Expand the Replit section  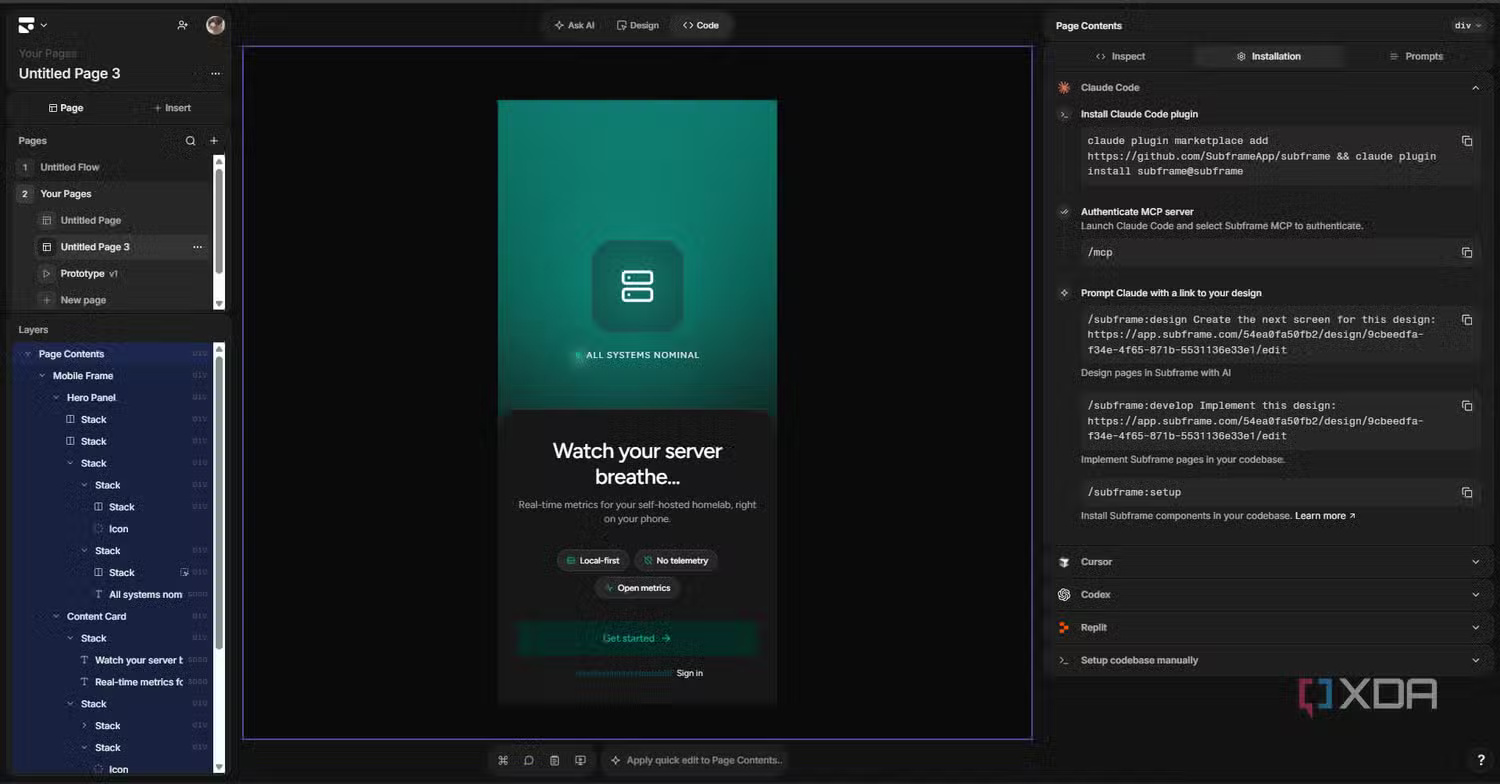[1268, 628]
